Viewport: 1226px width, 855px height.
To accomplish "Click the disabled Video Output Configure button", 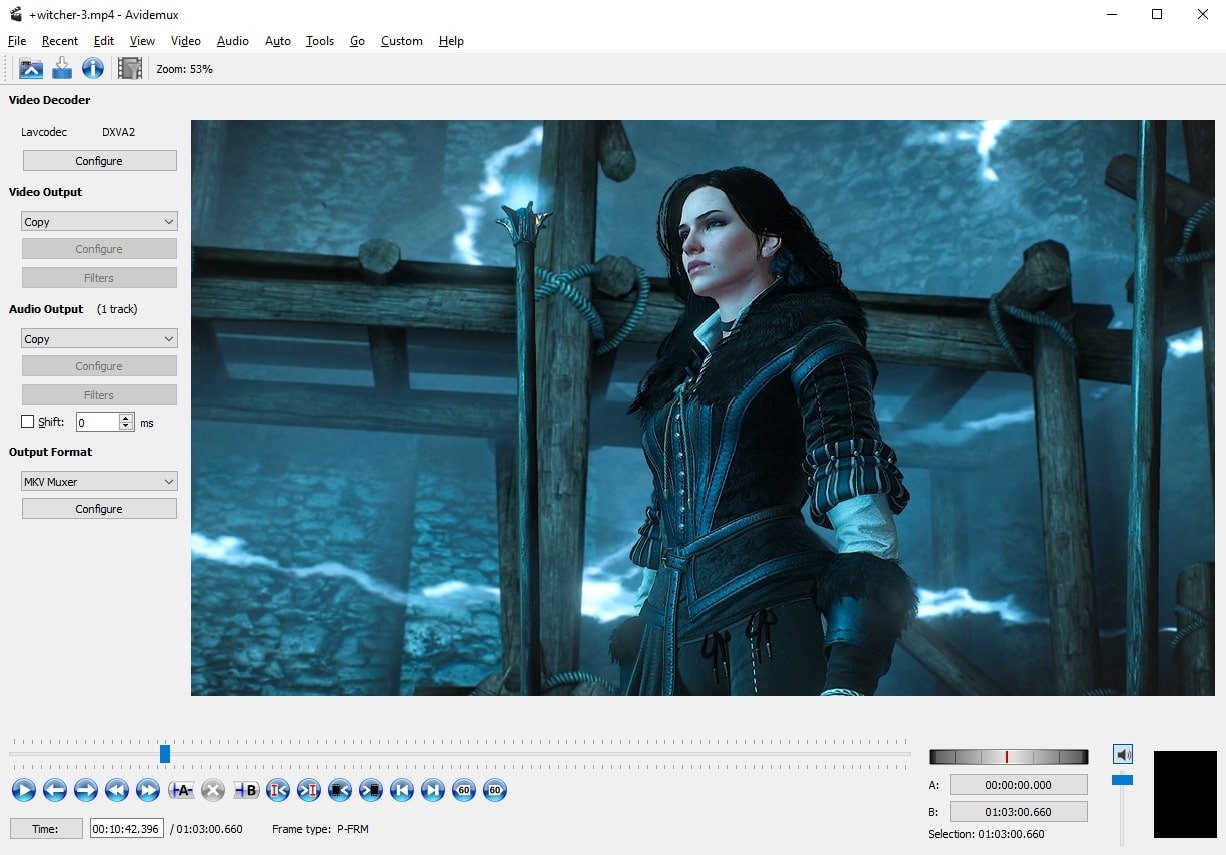I will [99, 249].
